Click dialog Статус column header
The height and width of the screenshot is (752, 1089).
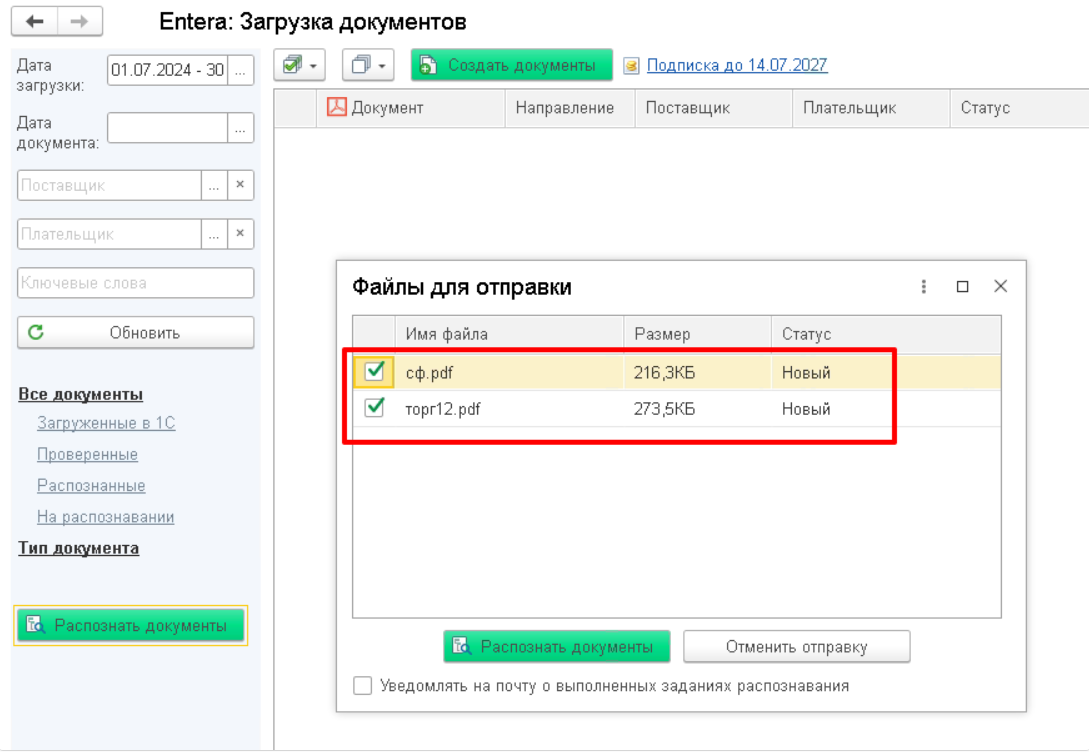886,335
